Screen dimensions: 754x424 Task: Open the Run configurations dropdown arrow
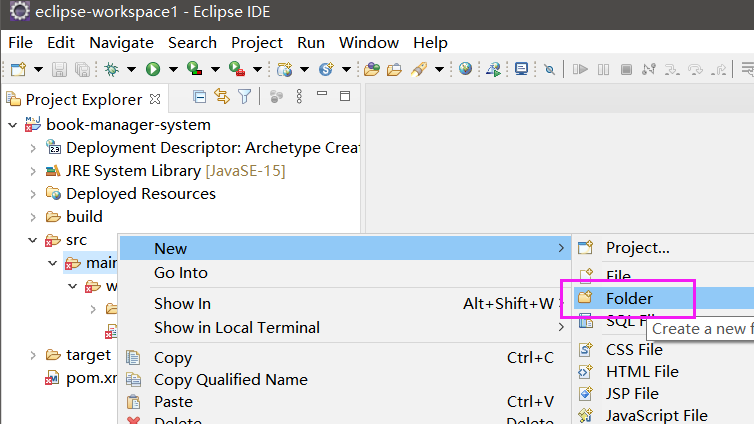coord(173,70)
